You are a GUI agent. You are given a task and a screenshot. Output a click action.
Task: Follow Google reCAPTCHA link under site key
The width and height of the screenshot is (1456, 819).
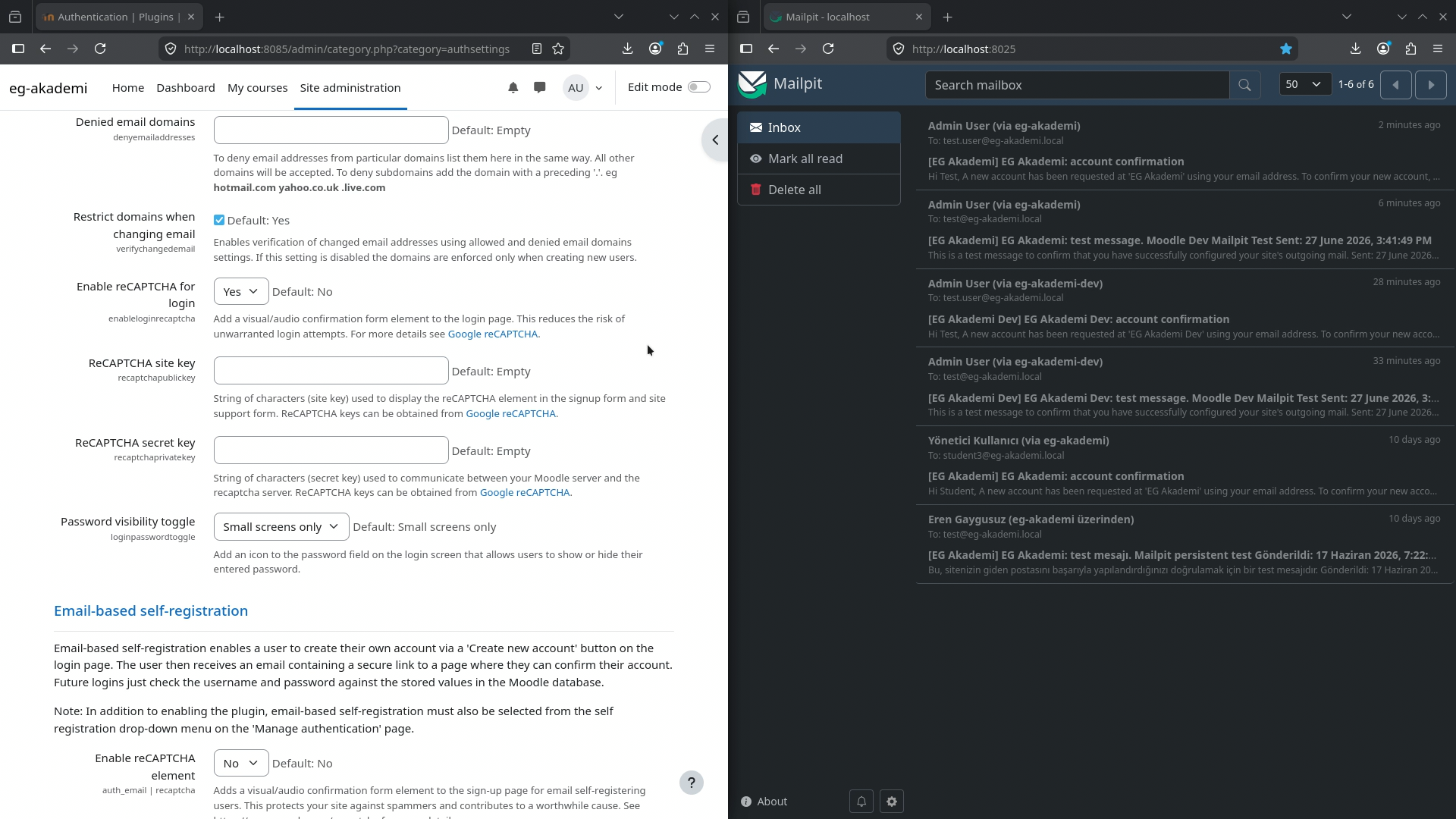point(510,414)
